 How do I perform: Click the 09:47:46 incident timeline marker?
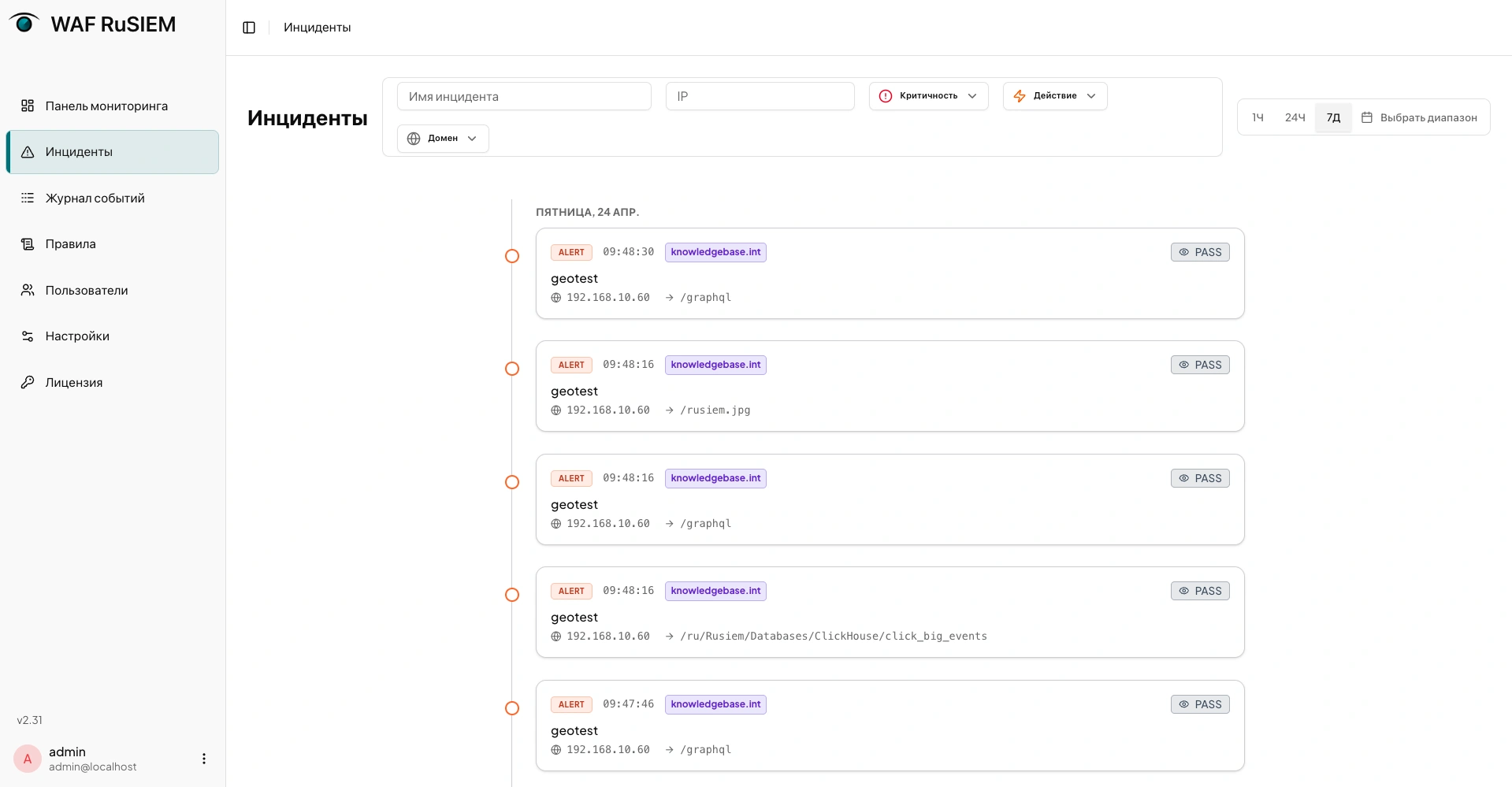[x=512, y=708]
